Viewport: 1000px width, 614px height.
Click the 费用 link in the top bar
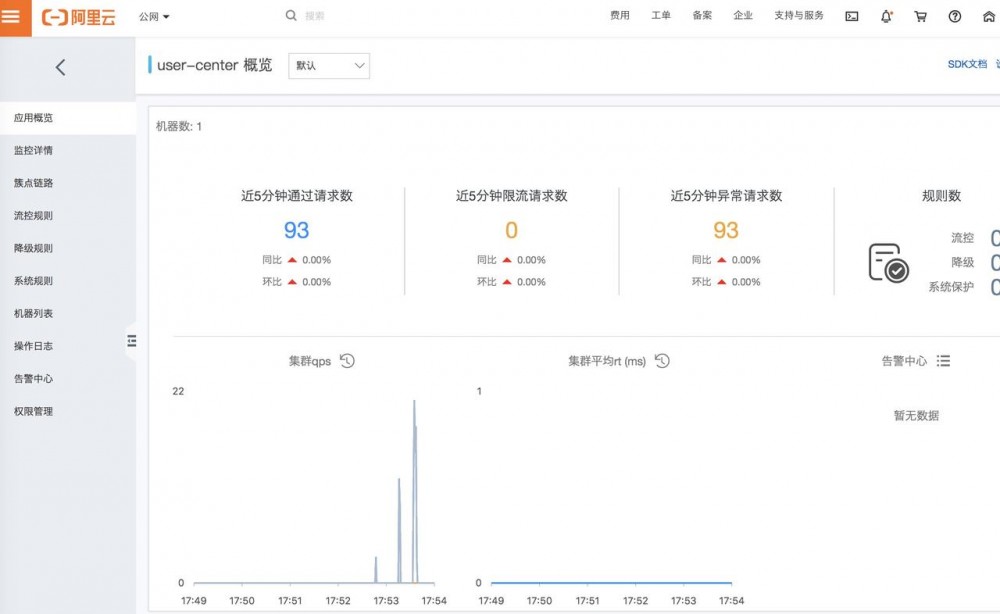pyautogui.click(x=620, y=16)
